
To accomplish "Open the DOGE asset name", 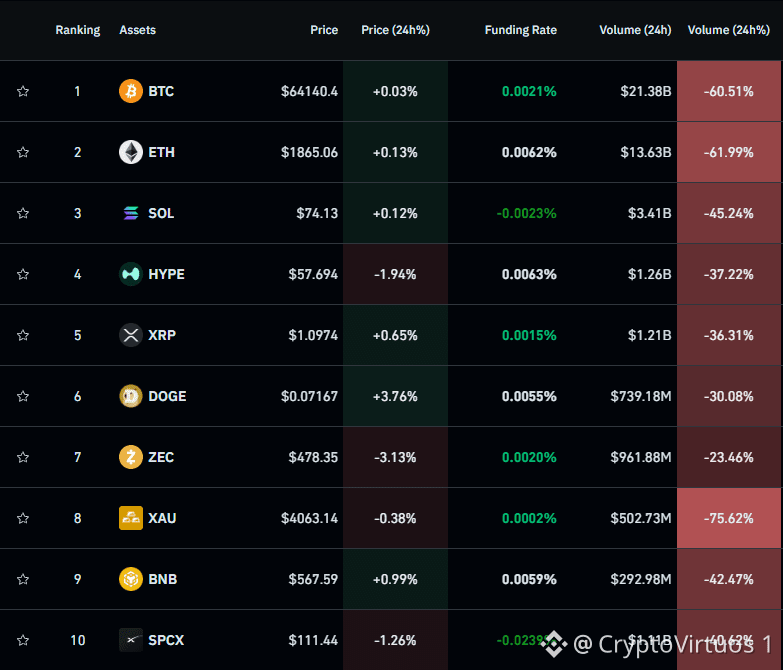I will [x=167, y=396].
